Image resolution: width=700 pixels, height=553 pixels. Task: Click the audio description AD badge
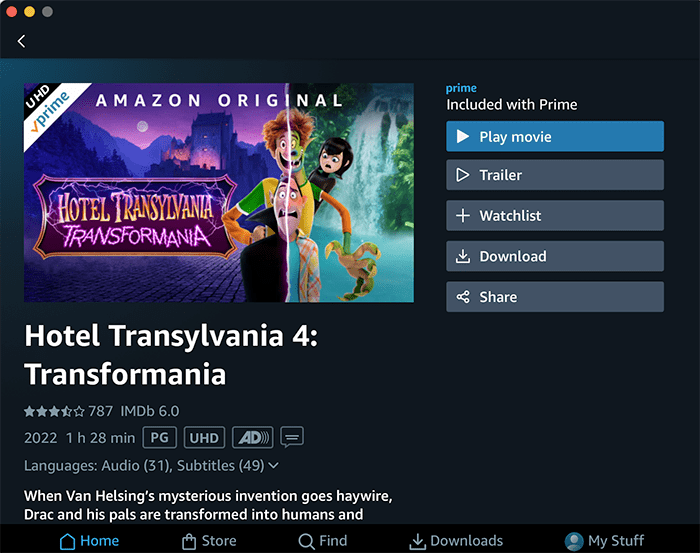pyautogui.click(x=252, y=437)
